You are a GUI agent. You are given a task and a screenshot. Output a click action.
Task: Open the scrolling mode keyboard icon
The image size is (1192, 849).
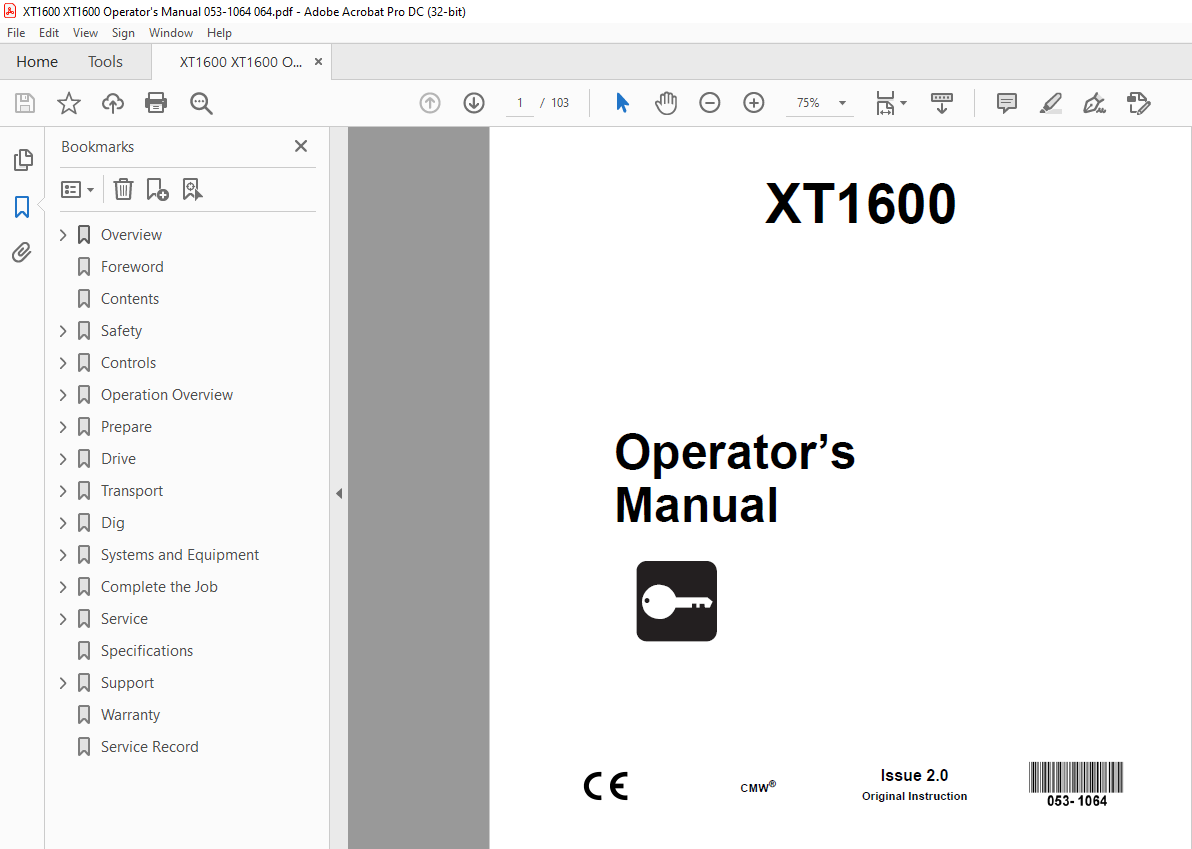[x=941, y=103]
